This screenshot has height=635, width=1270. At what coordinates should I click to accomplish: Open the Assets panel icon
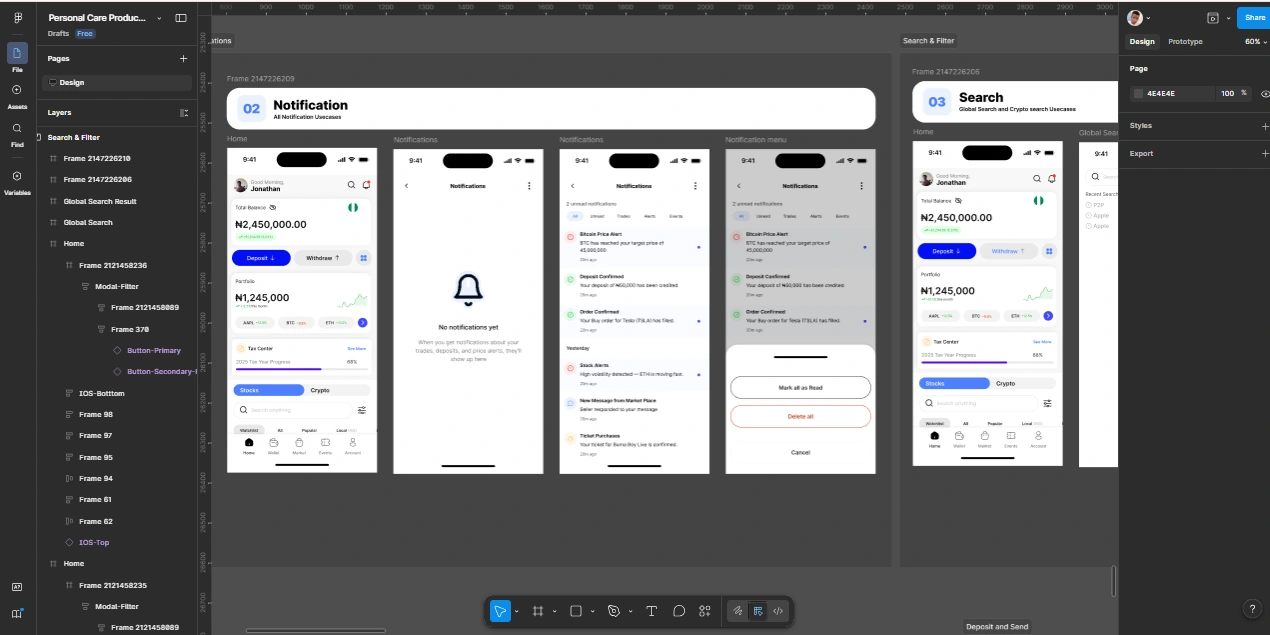pyautogui.click(x=17, y=91)
